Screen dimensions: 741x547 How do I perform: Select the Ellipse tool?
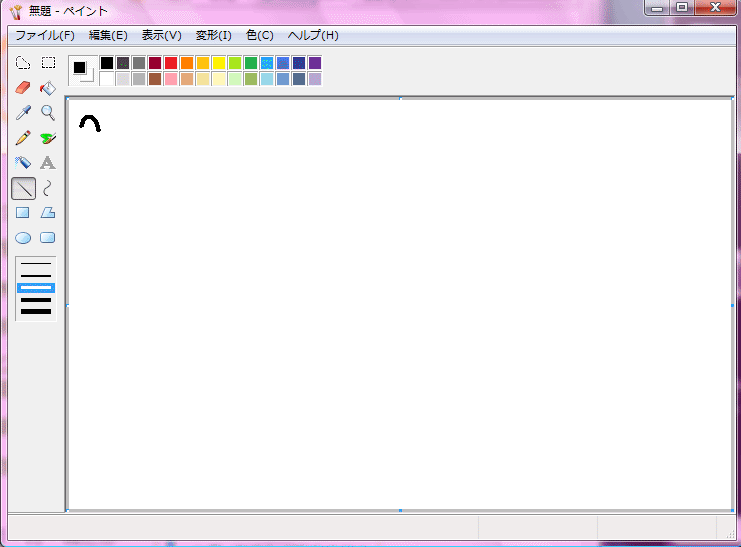click(23, 238)
